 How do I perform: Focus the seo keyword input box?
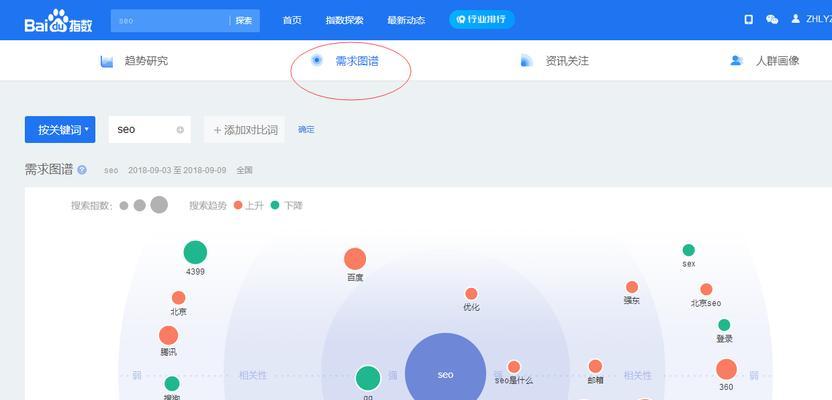click(x=150, y=129)
